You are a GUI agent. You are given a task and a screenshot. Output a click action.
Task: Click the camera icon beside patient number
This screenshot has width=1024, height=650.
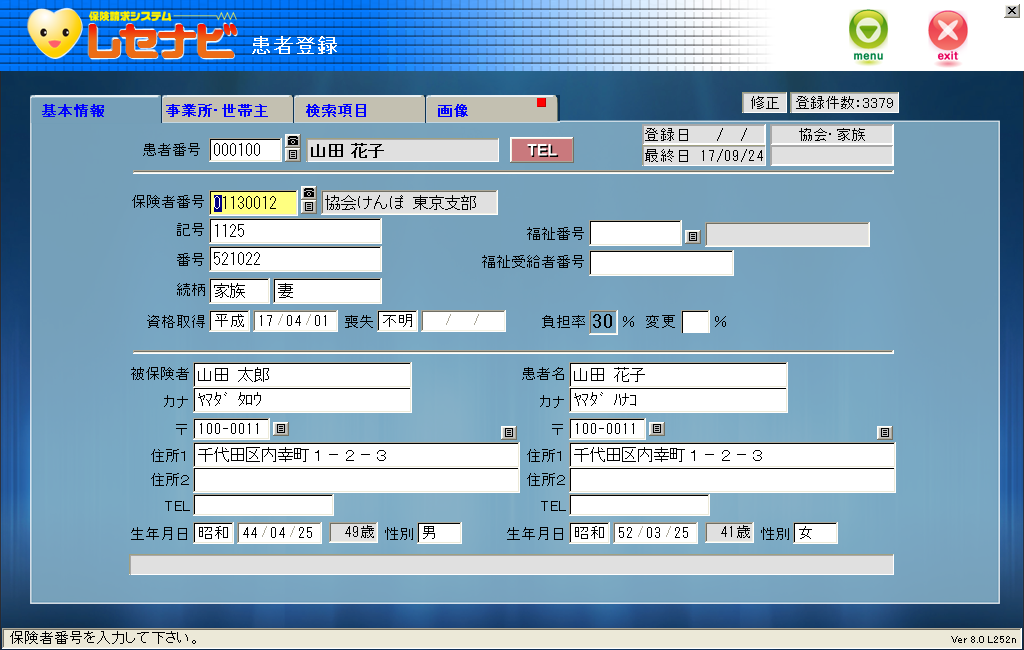(292, 142)
